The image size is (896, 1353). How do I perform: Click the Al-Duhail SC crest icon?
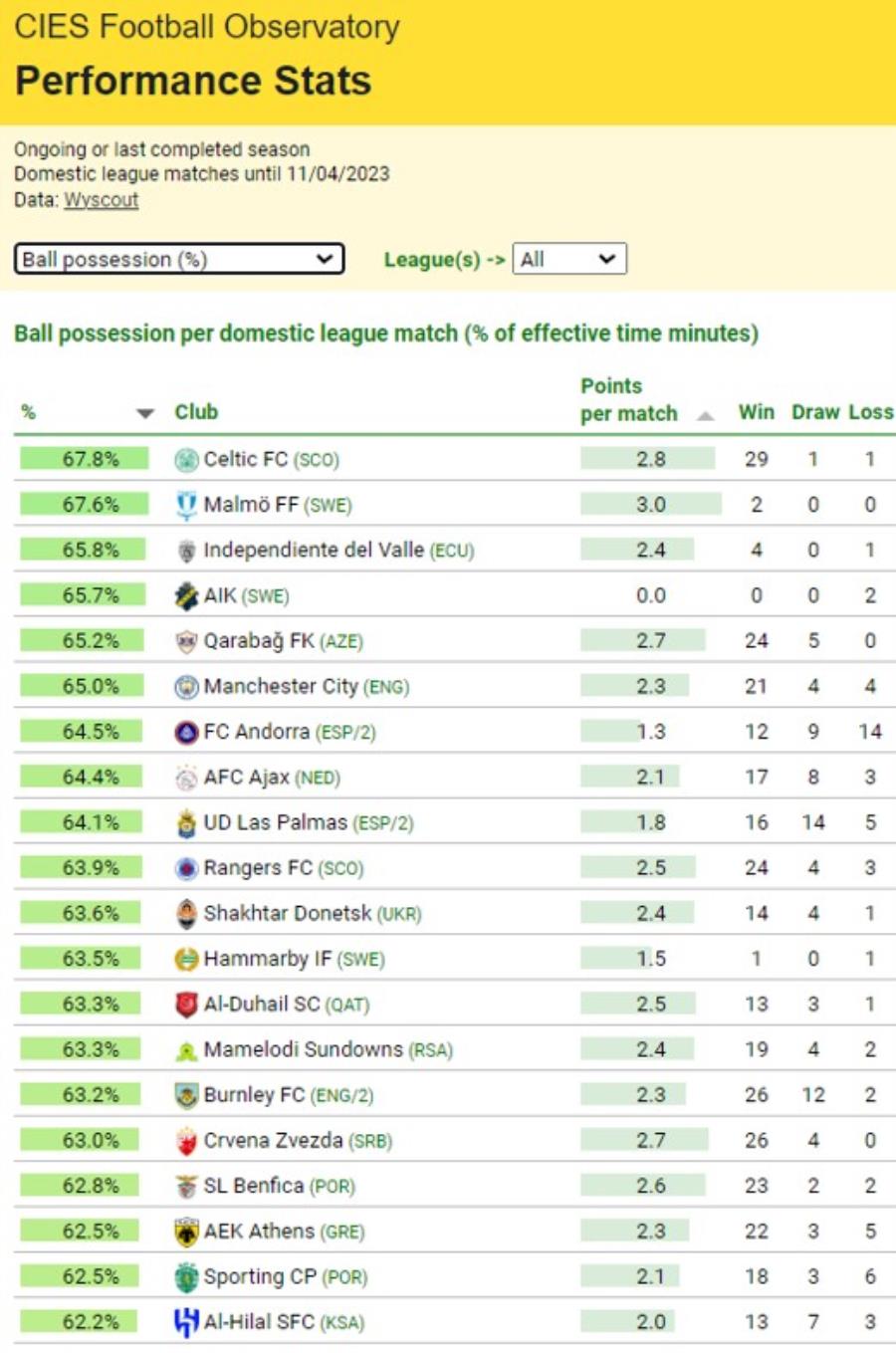click(186, 1005)
